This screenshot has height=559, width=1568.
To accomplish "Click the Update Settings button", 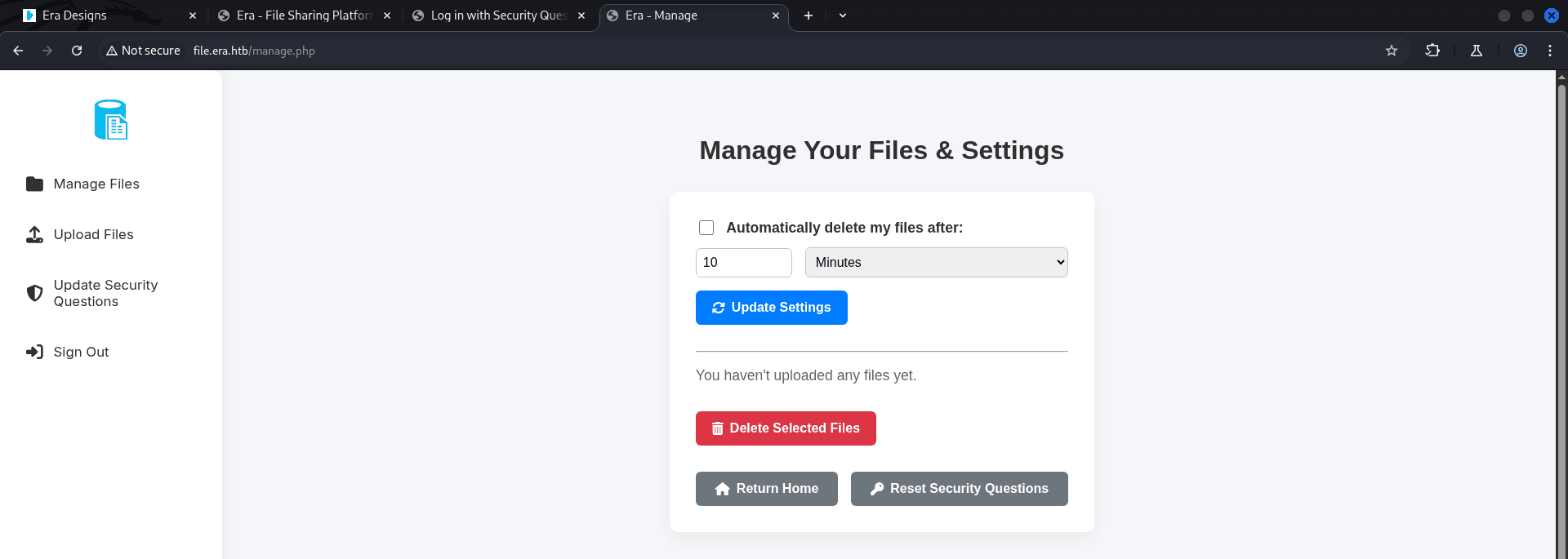I will click(771, 308).
